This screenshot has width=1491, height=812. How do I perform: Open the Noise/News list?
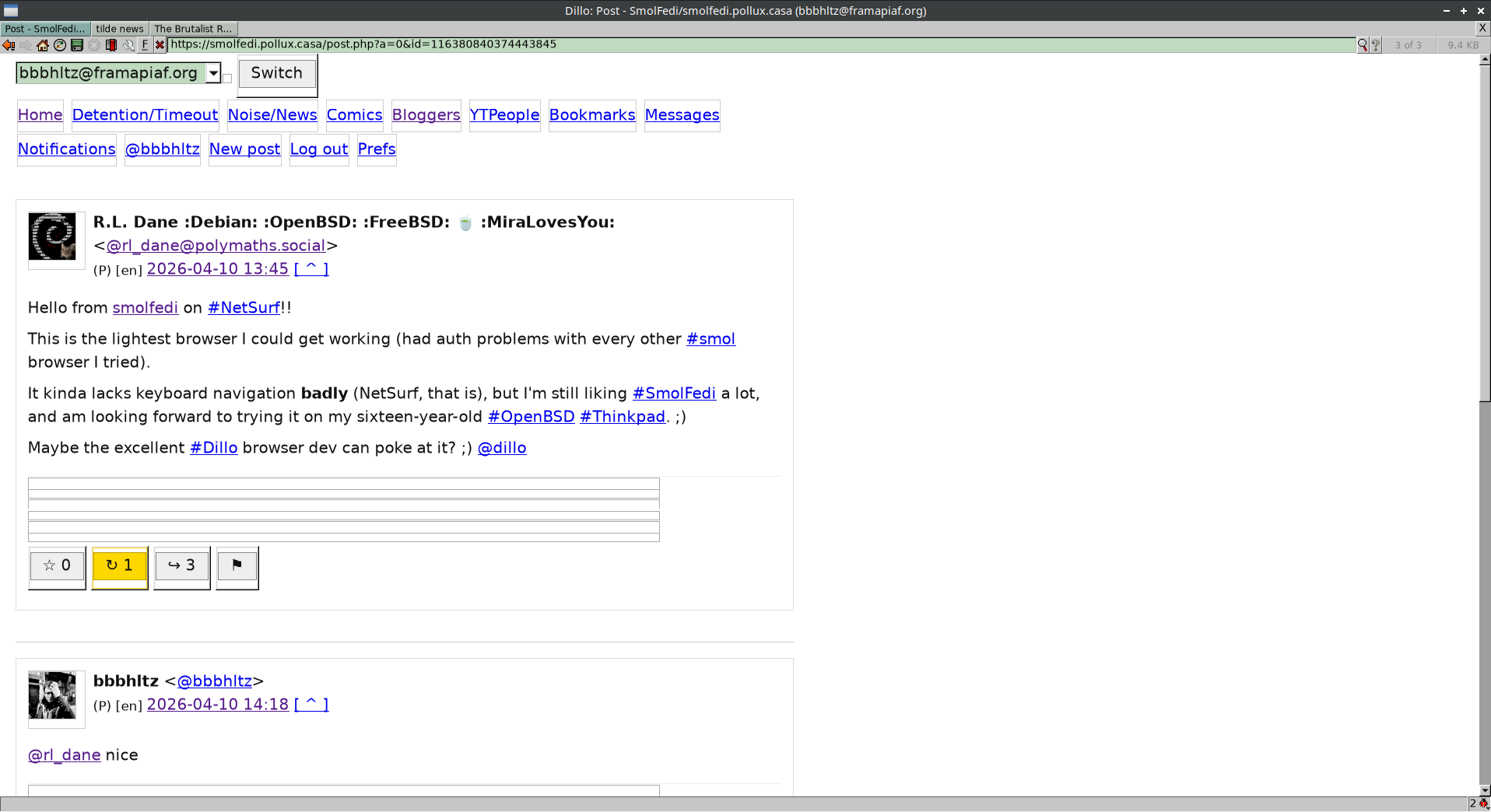pos(272,115)
